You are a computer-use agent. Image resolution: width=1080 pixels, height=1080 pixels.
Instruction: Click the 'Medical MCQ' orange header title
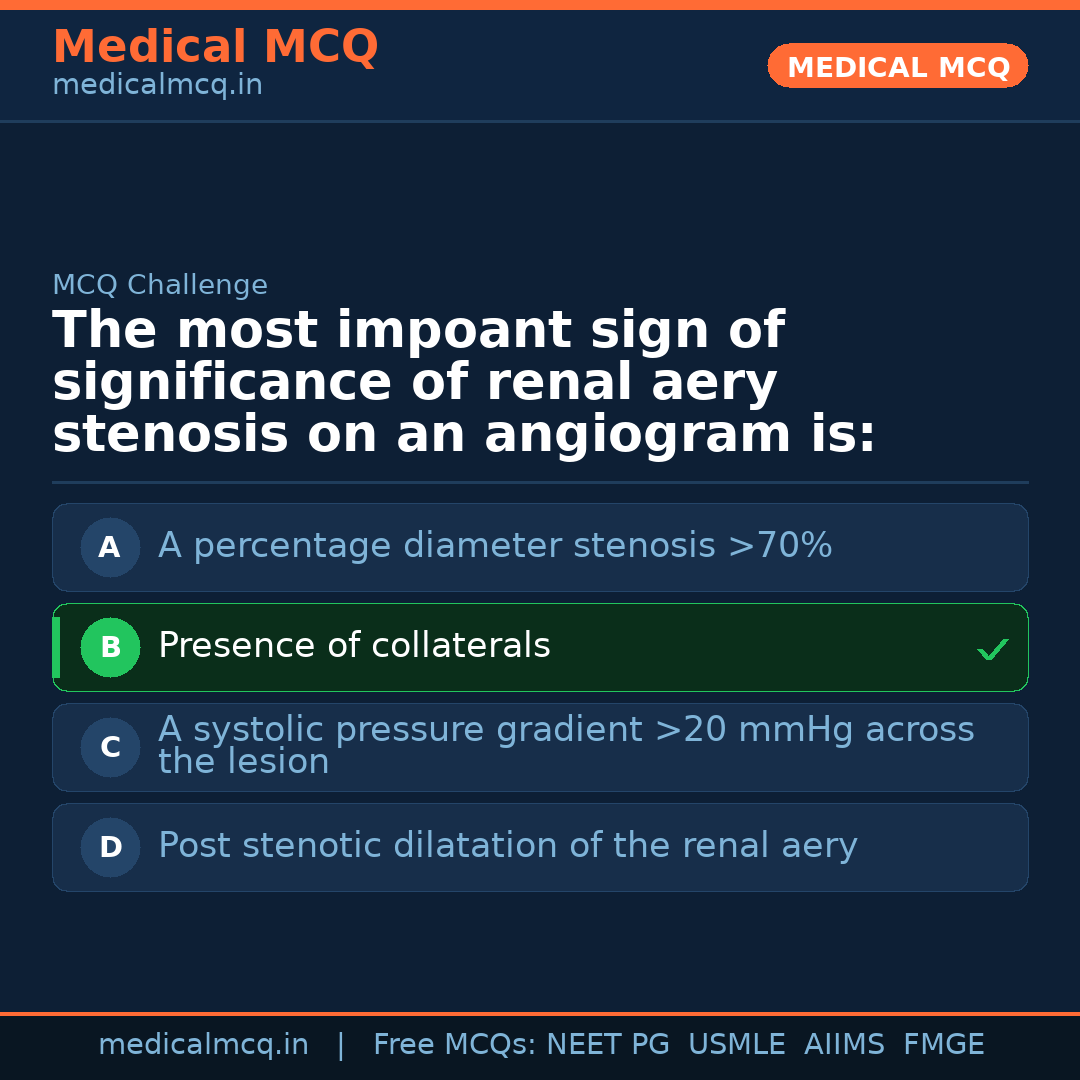click(215, 47)
